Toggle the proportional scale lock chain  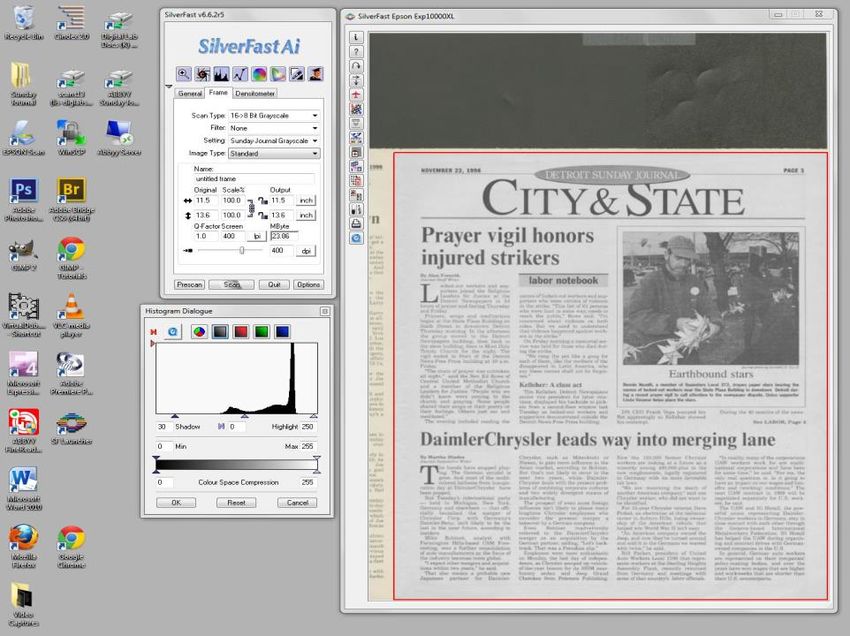(250, 208)
